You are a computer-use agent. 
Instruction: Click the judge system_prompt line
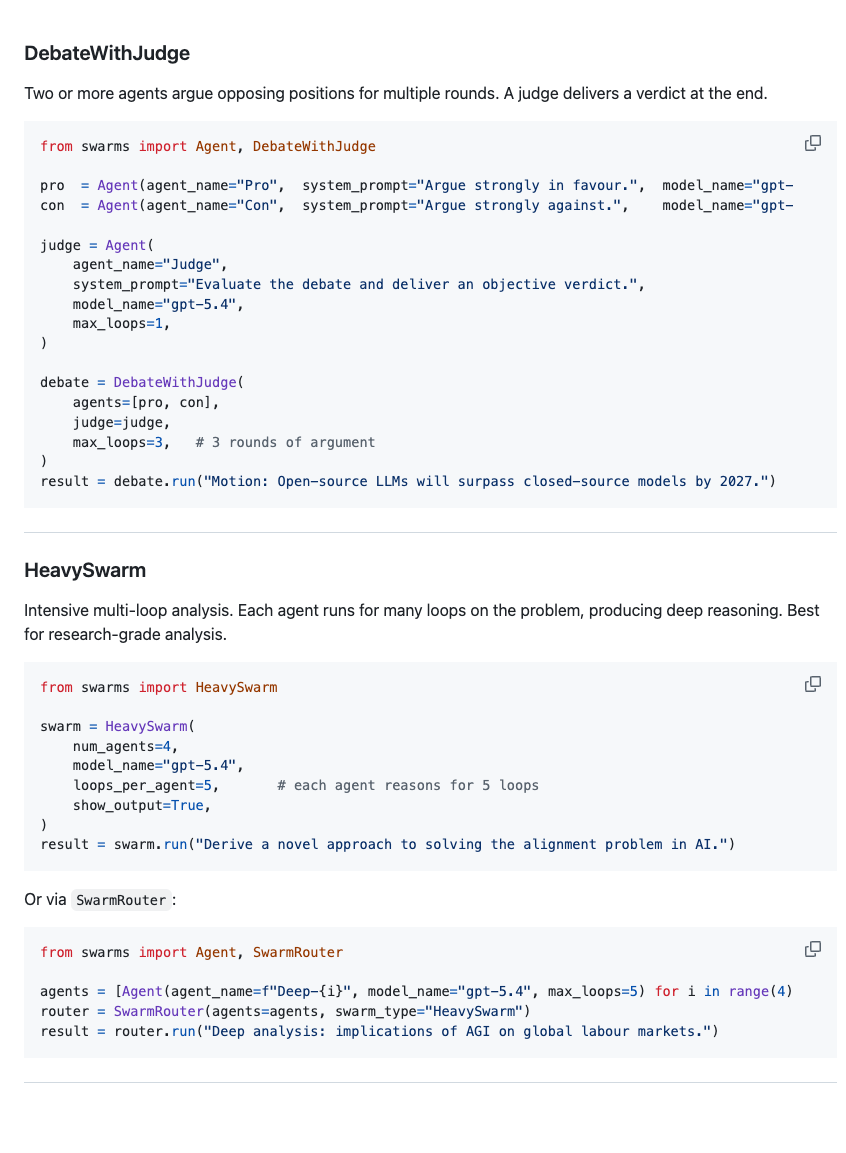click(x=359, y=284)
